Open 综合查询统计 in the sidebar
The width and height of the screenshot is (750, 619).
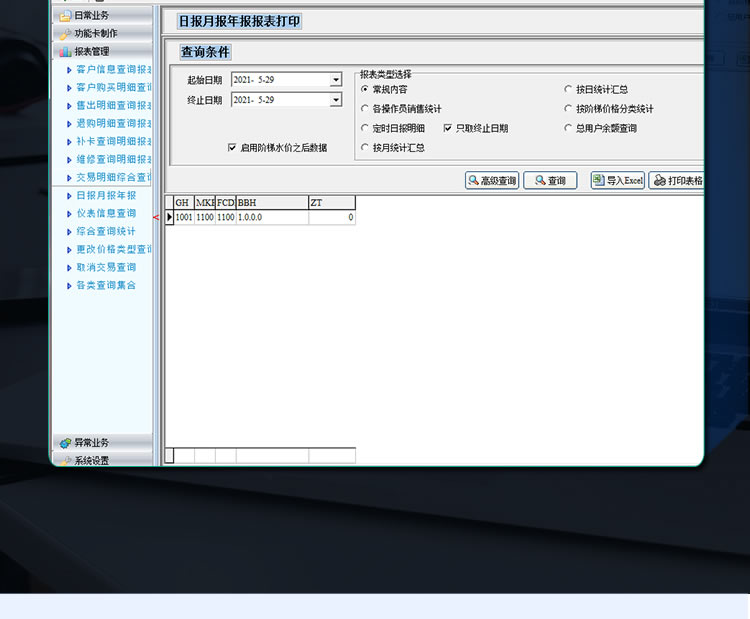(x=106, y=232)
